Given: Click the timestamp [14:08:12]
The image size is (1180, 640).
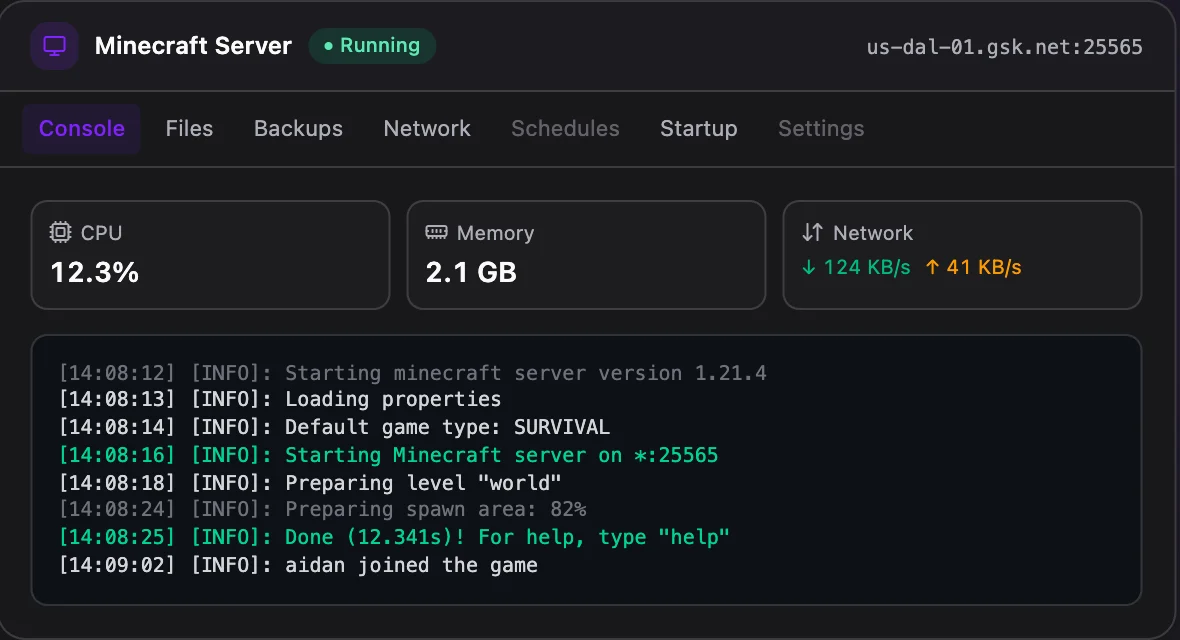Looking at the screenshot, I should [117, 373].
